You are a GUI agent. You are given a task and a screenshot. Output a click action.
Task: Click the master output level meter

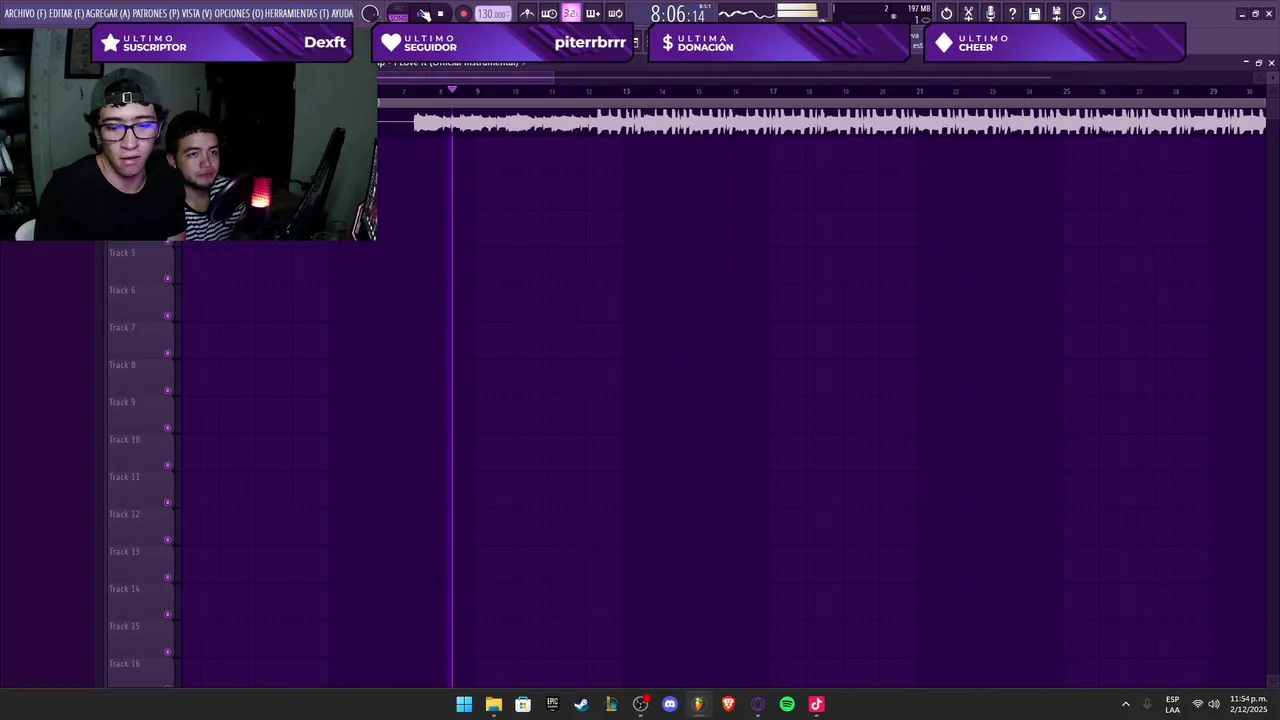coord(797,12)
